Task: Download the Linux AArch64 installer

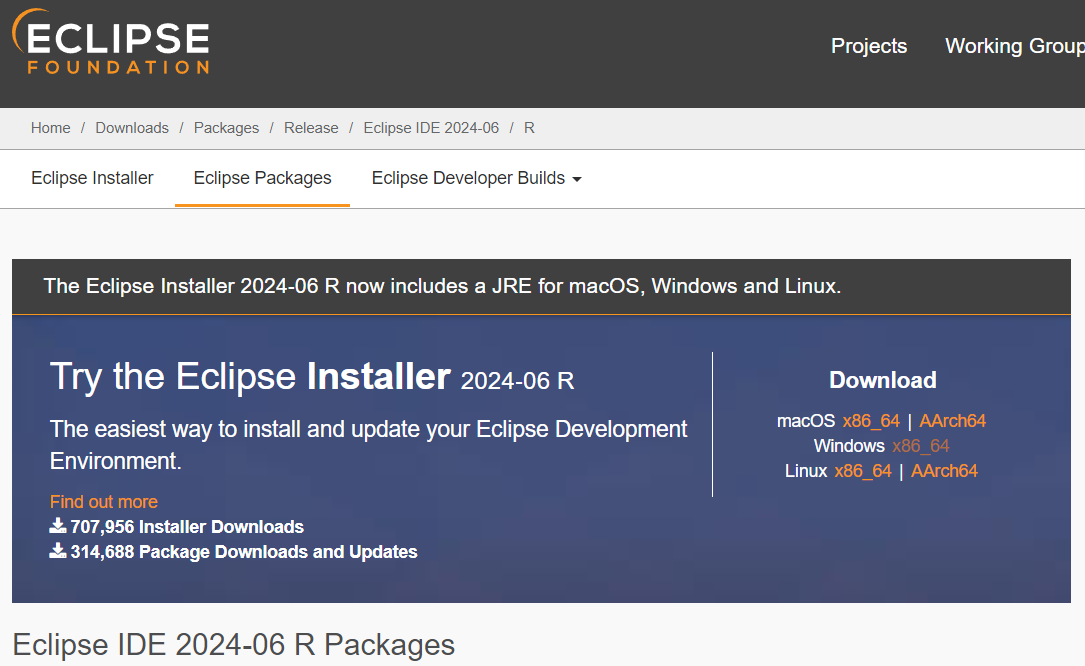Action: pyautogui.click(x=944, y=470)
